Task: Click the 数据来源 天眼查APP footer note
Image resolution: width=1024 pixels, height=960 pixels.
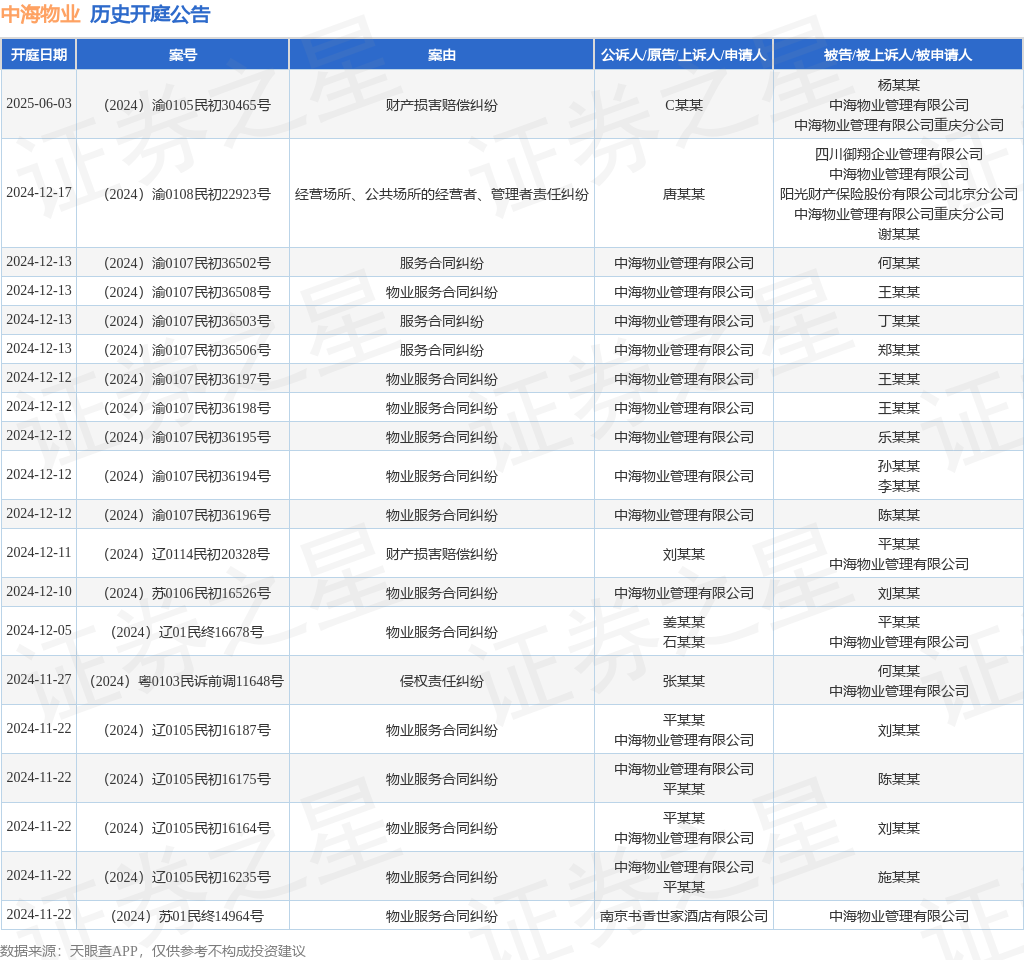Action: [153, 951]
